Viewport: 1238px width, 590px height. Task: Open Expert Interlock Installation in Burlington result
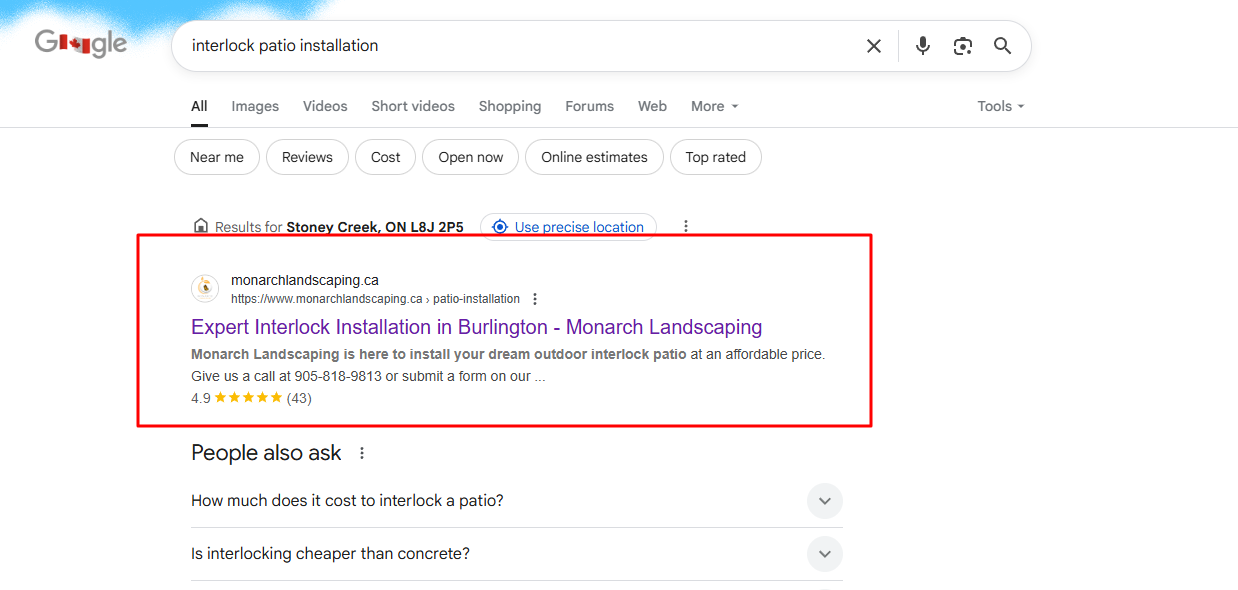pos(477,327)
